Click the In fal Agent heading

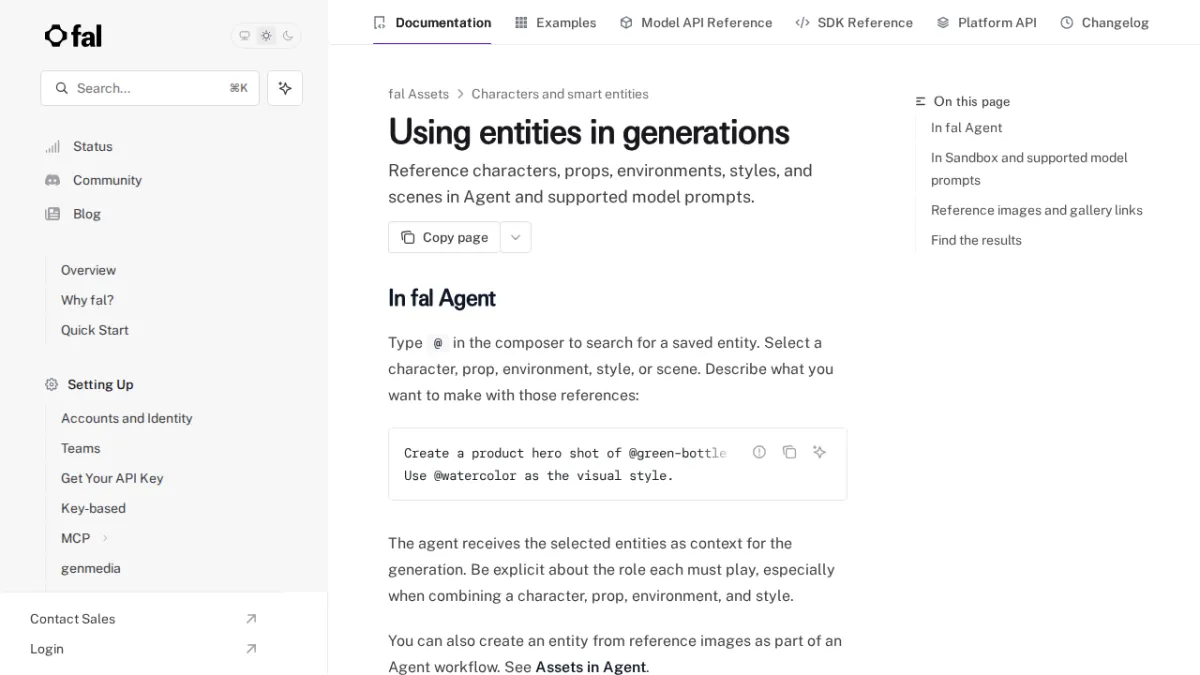(442, 298)
